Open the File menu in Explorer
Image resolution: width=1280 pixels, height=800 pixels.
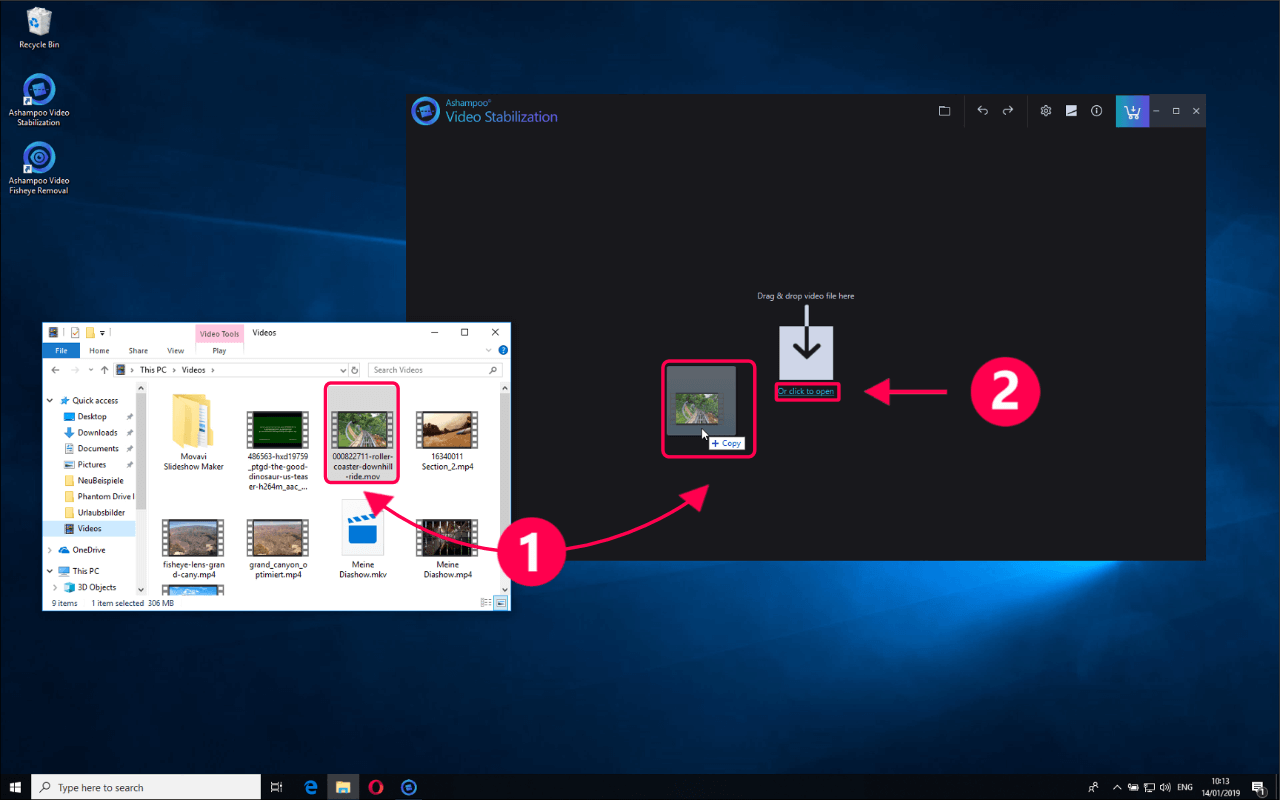pyautogui.click(x=61, y=351)
